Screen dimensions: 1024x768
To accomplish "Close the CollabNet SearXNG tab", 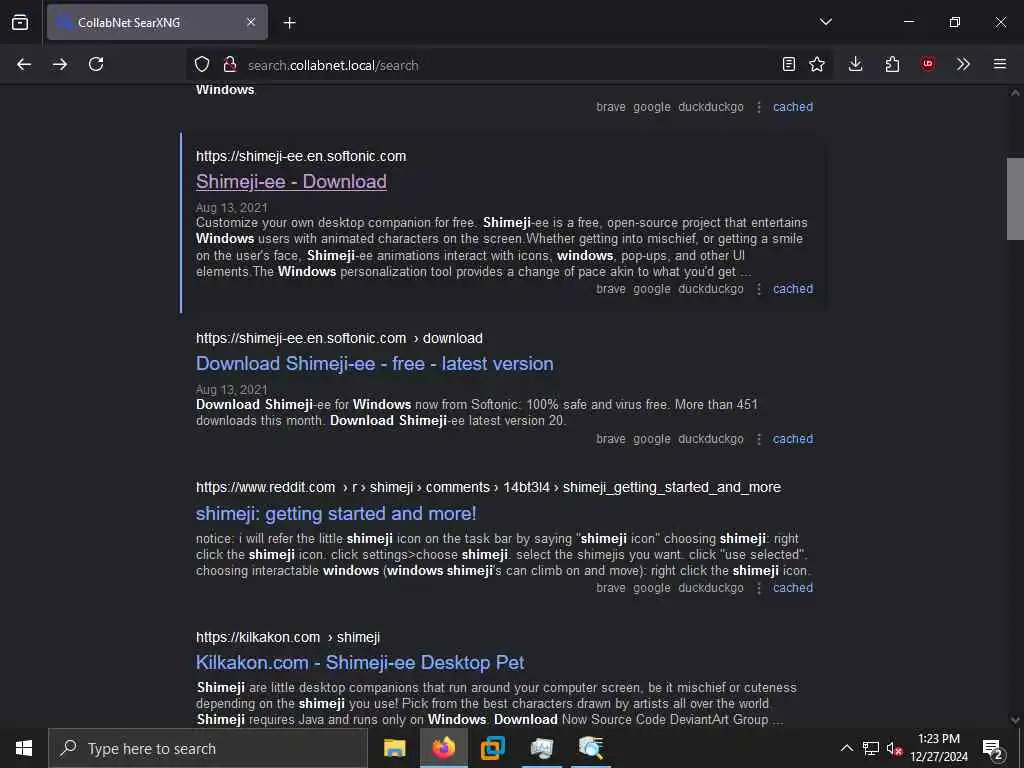I will (x=251, y=22).
